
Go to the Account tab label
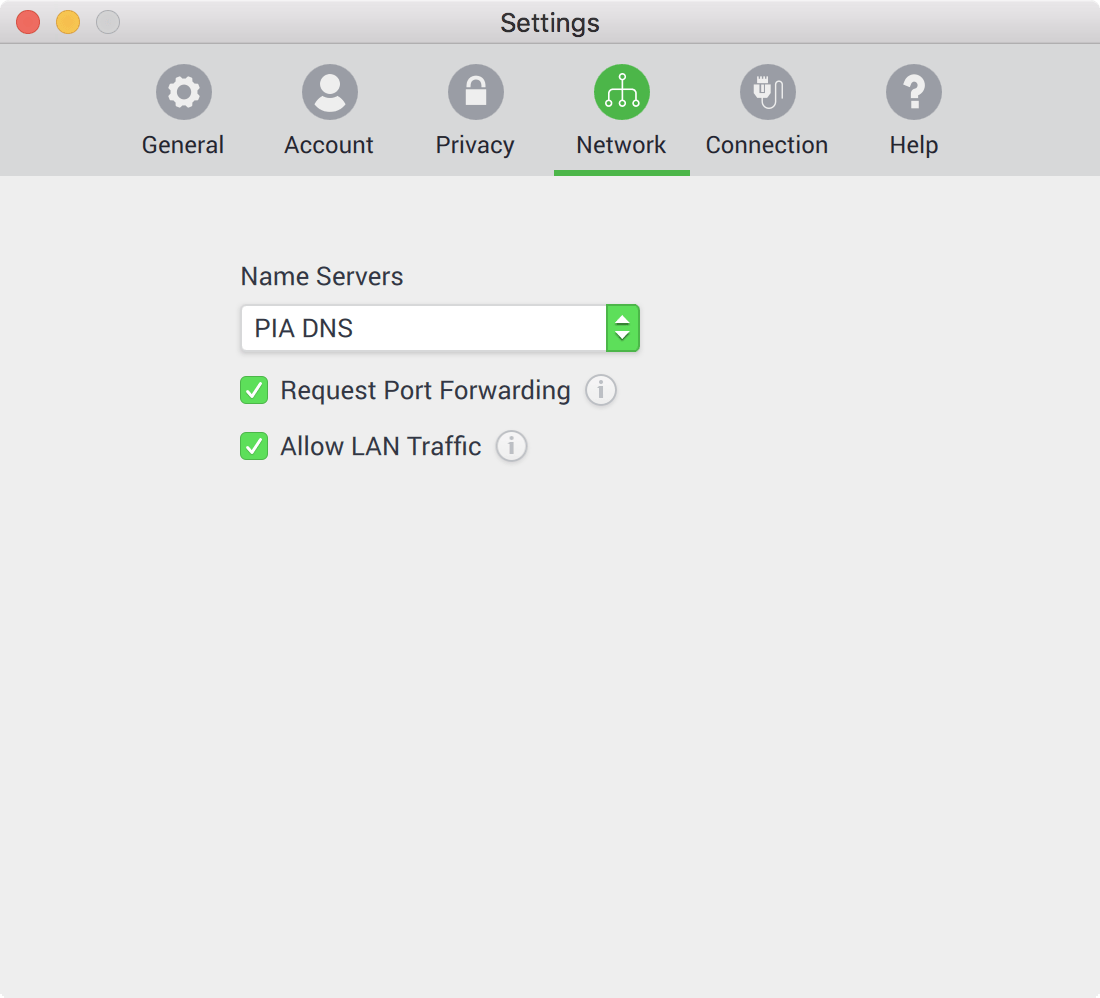[329, 145]
